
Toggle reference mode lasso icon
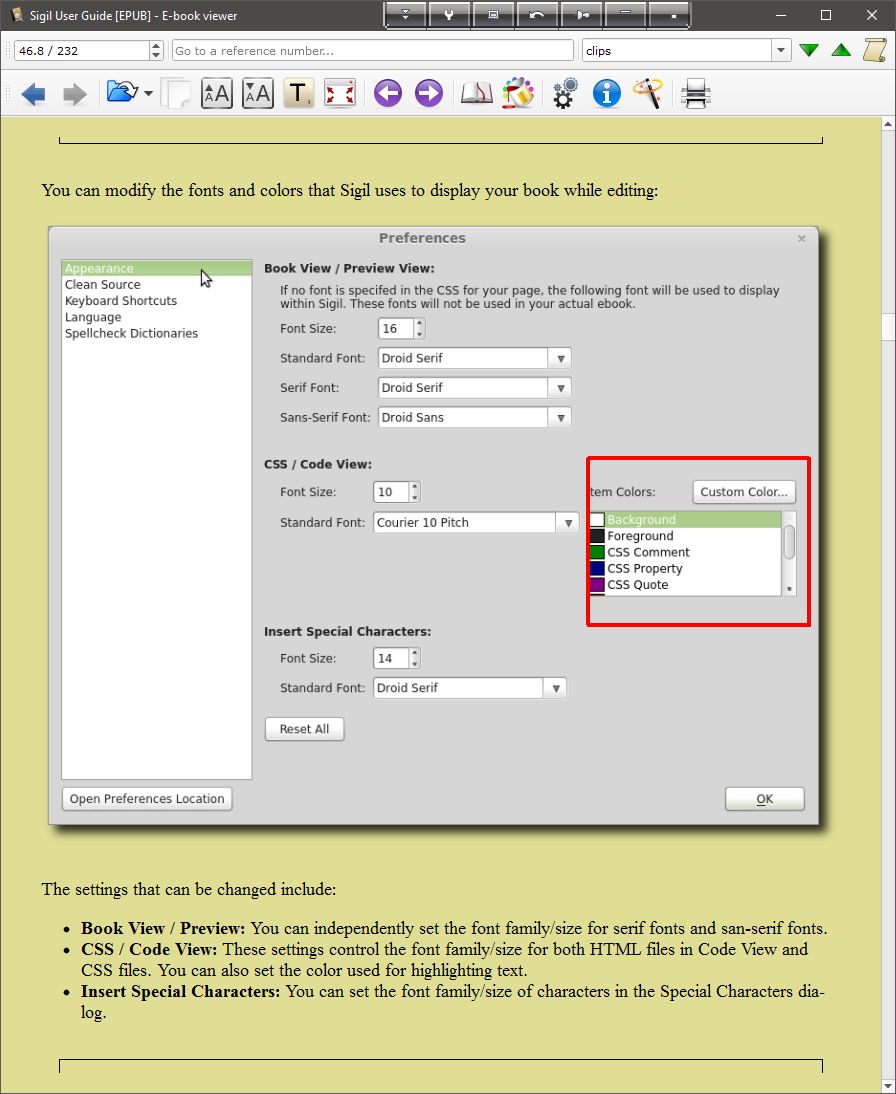pos(648,93)
